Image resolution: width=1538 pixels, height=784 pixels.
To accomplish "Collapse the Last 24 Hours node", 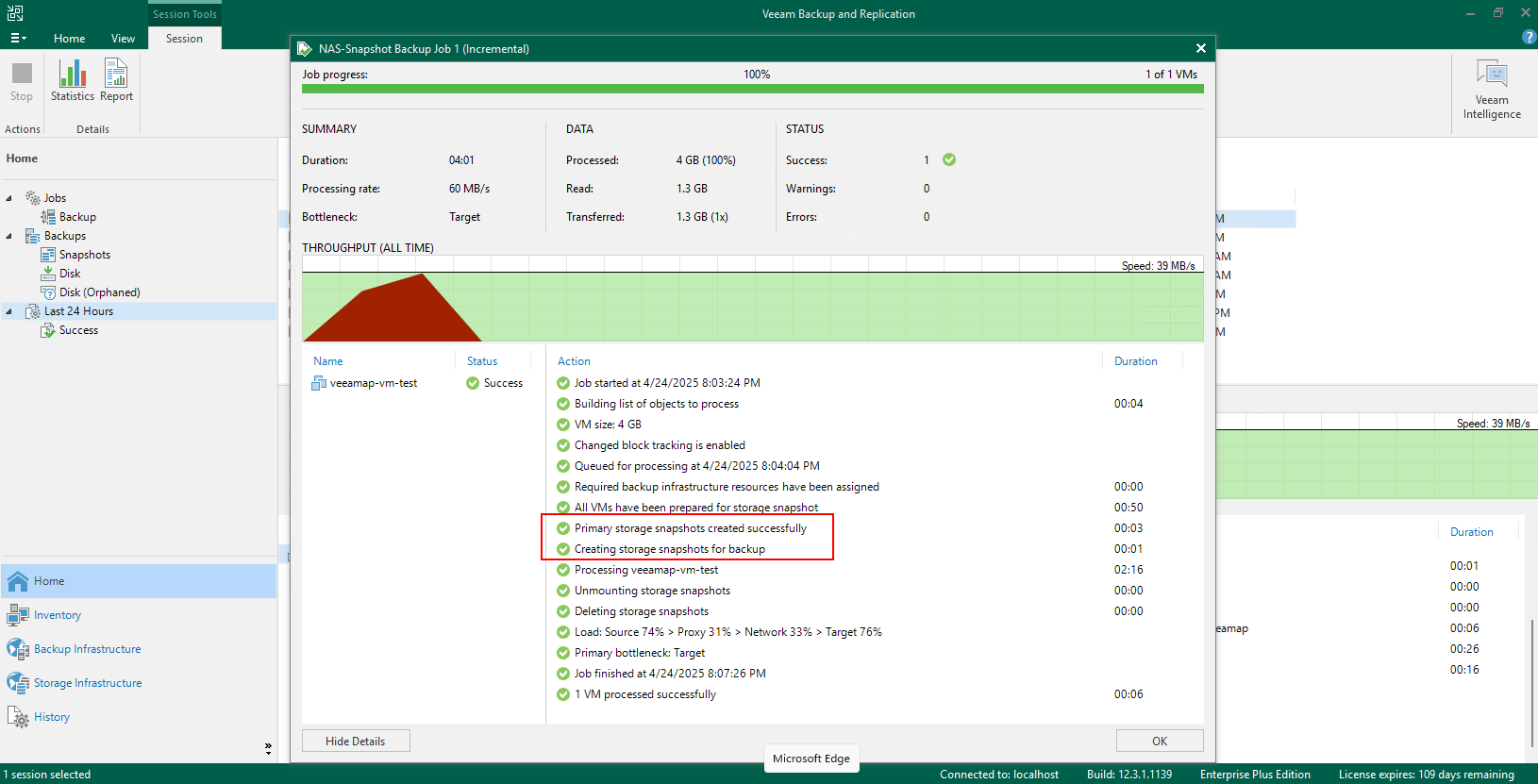I will pos(9,311).
